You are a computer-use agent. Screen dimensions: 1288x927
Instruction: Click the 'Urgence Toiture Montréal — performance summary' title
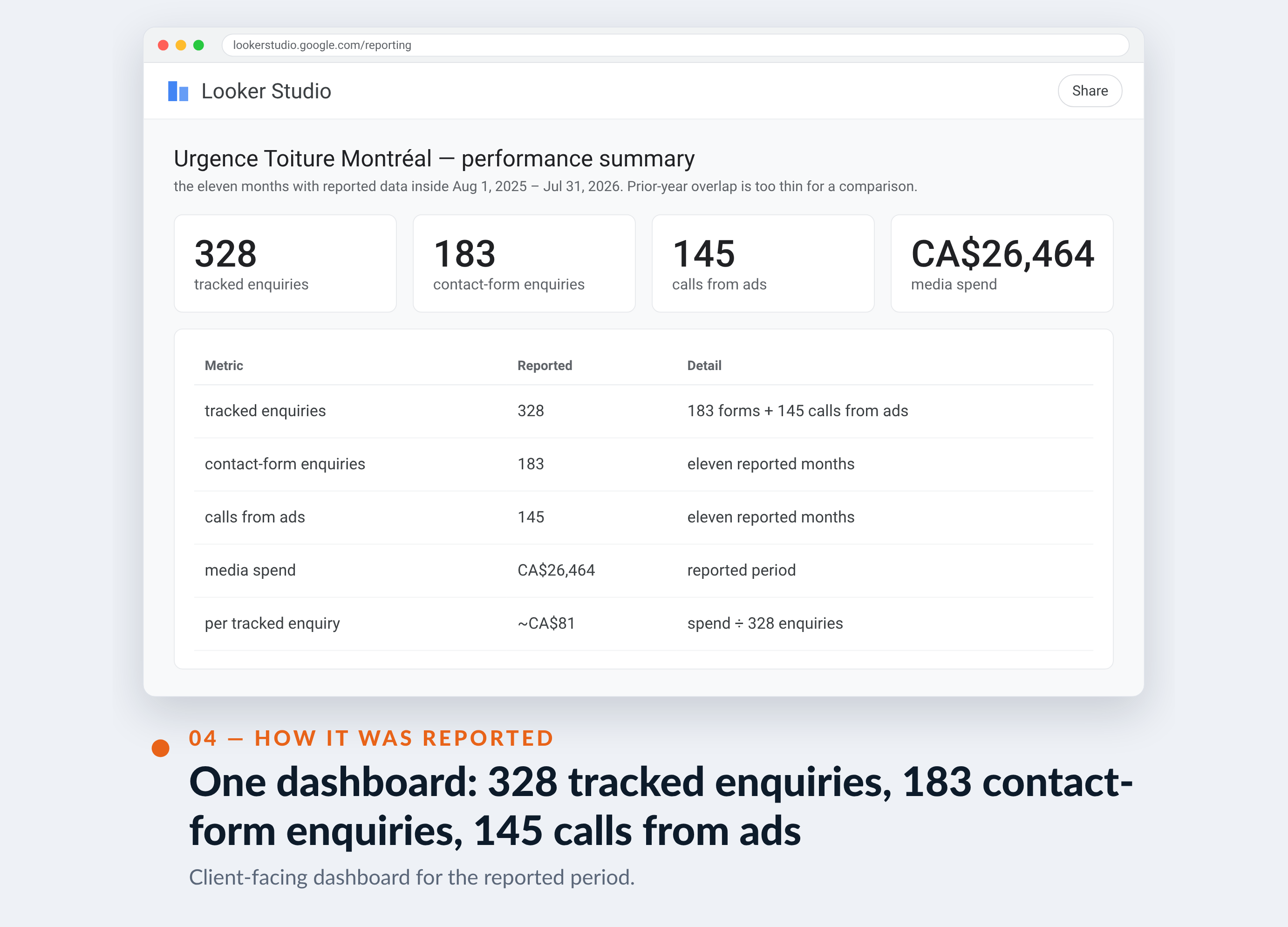pos(434,158)
